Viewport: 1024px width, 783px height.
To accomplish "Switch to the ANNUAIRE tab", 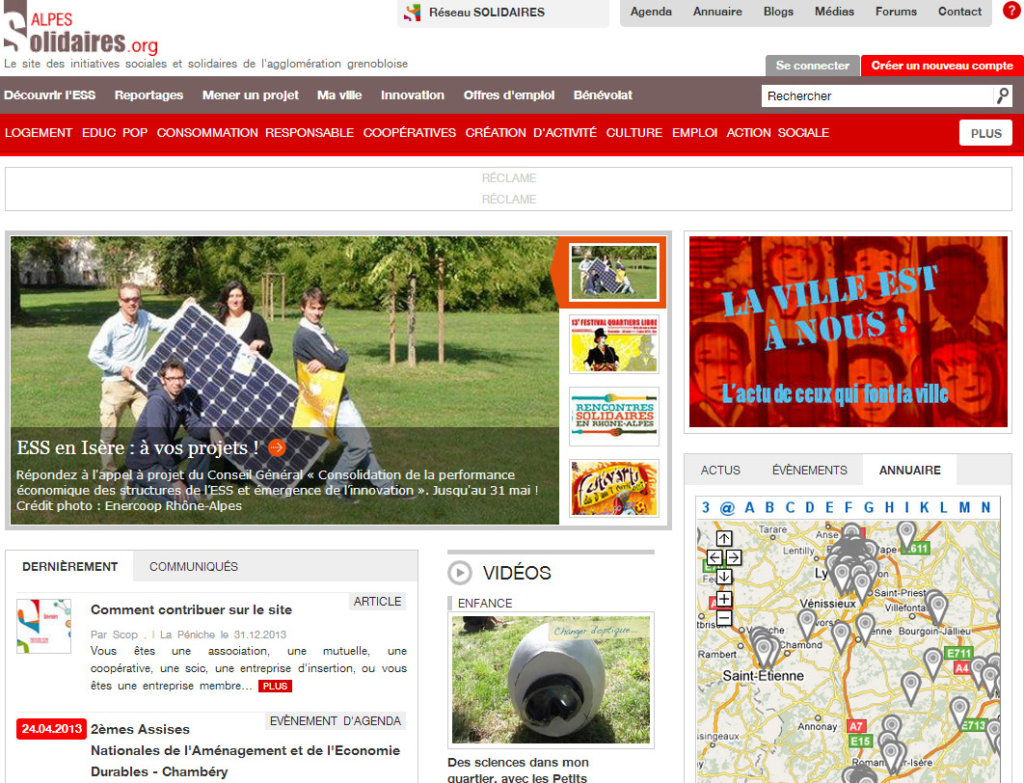I will 910,470.
